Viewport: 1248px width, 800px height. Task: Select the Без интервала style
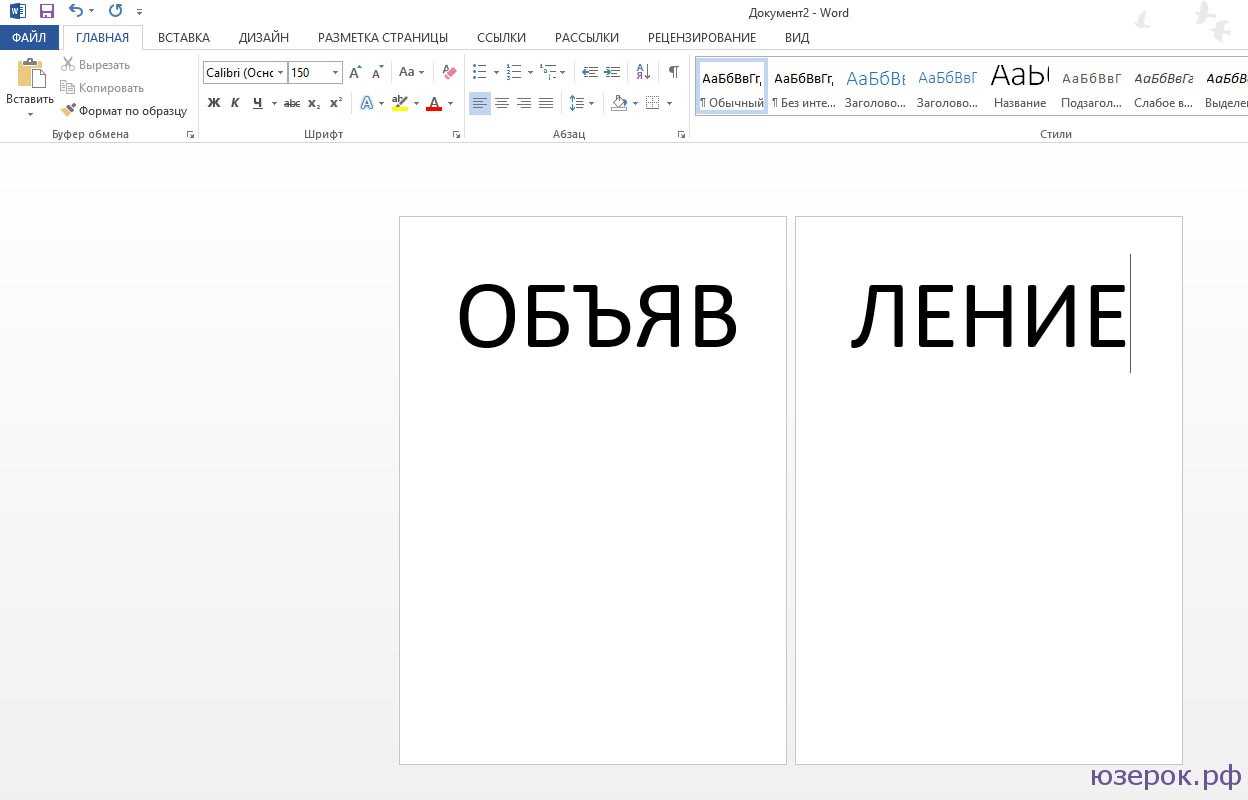point(804,86)
